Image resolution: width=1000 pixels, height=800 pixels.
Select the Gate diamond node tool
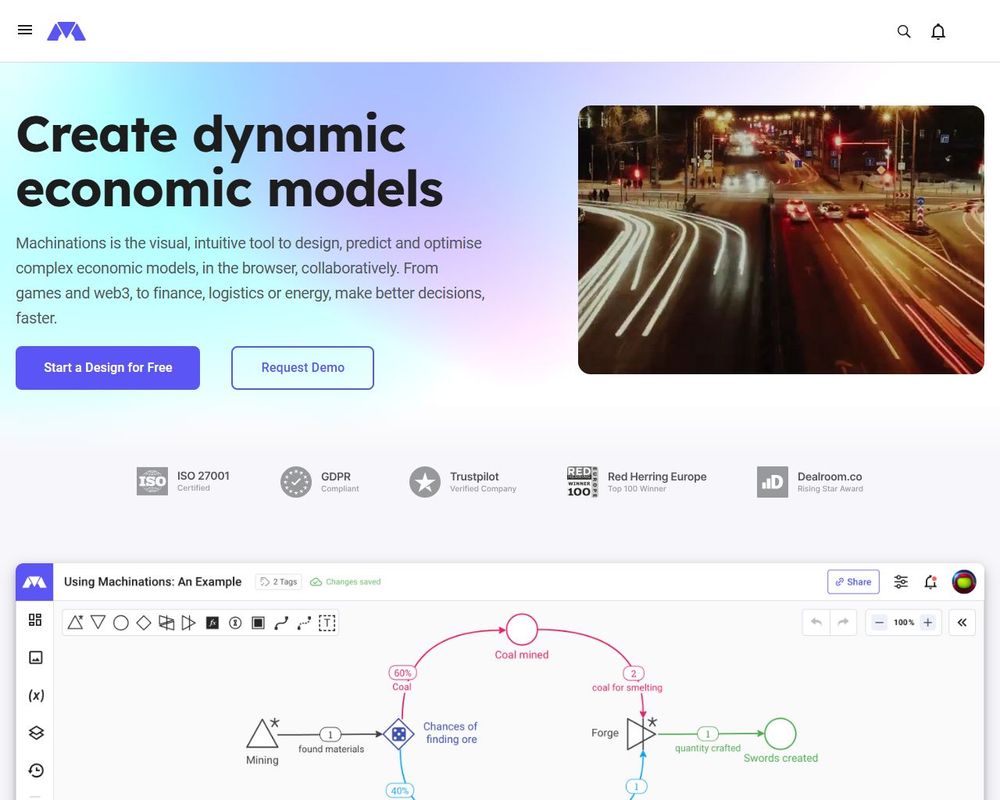pos(144,622)
